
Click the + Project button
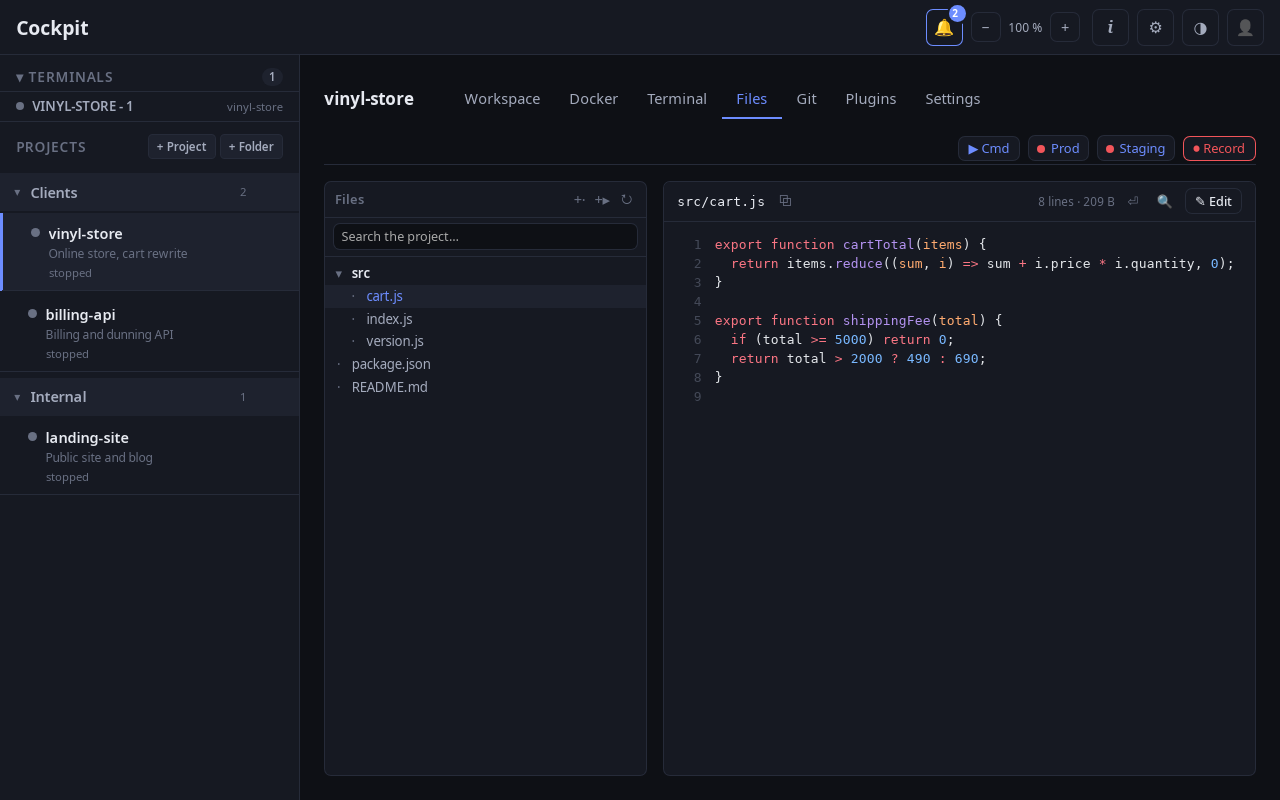[x=181, y=147]
